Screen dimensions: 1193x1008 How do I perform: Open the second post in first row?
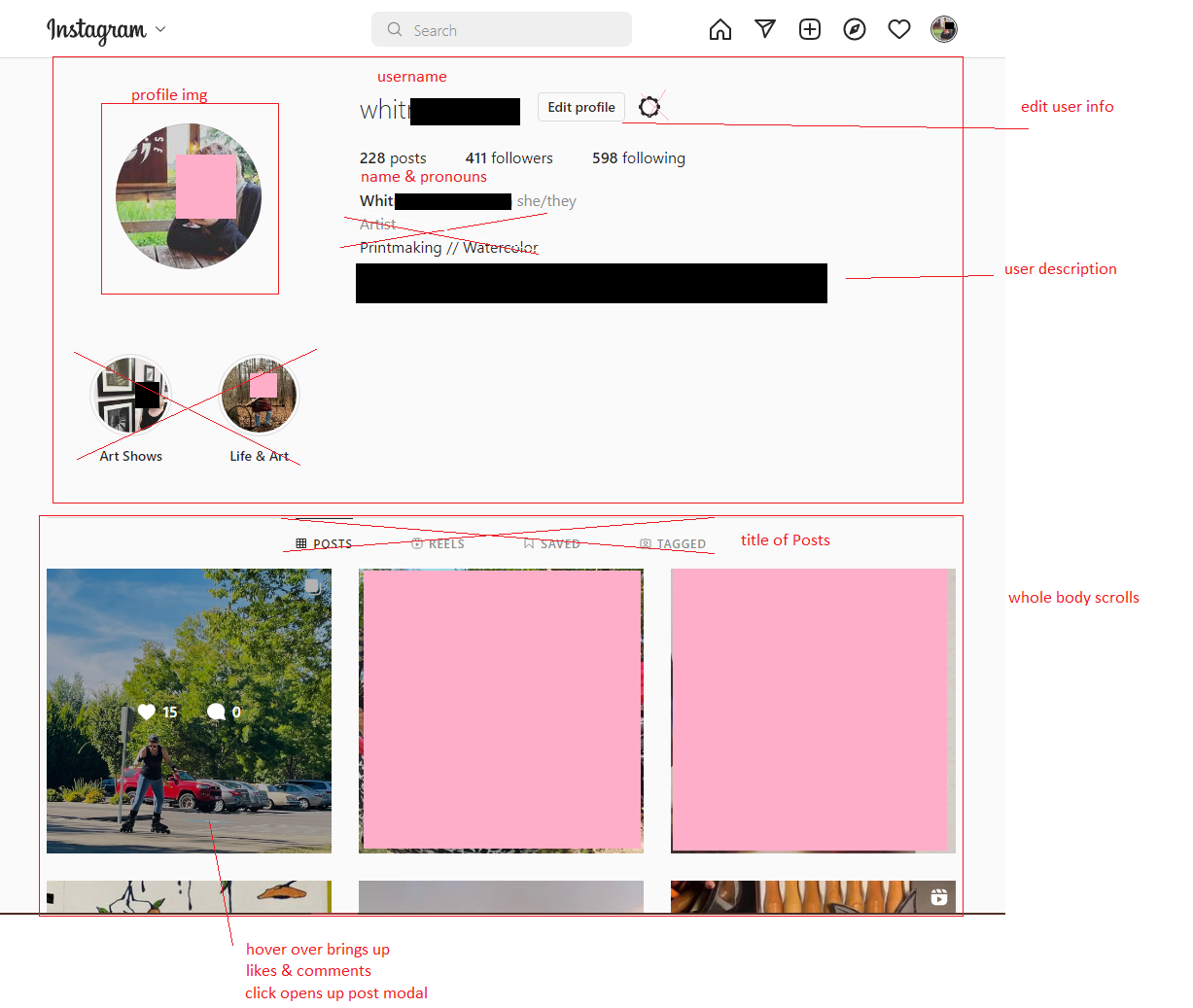click(501, 711)
